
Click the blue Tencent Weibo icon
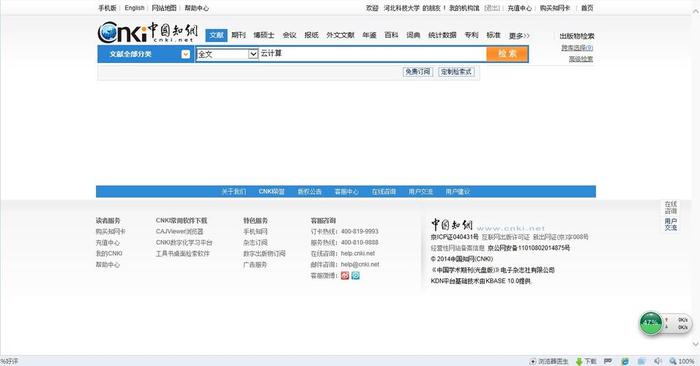[x=355, y=276]
